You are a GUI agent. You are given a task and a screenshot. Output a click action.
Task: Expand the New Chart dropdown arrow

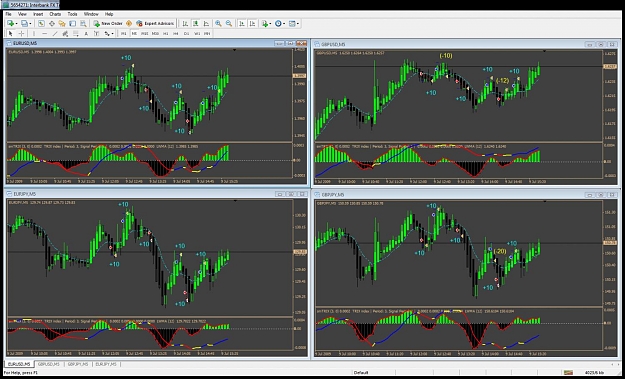click(16, 24)
